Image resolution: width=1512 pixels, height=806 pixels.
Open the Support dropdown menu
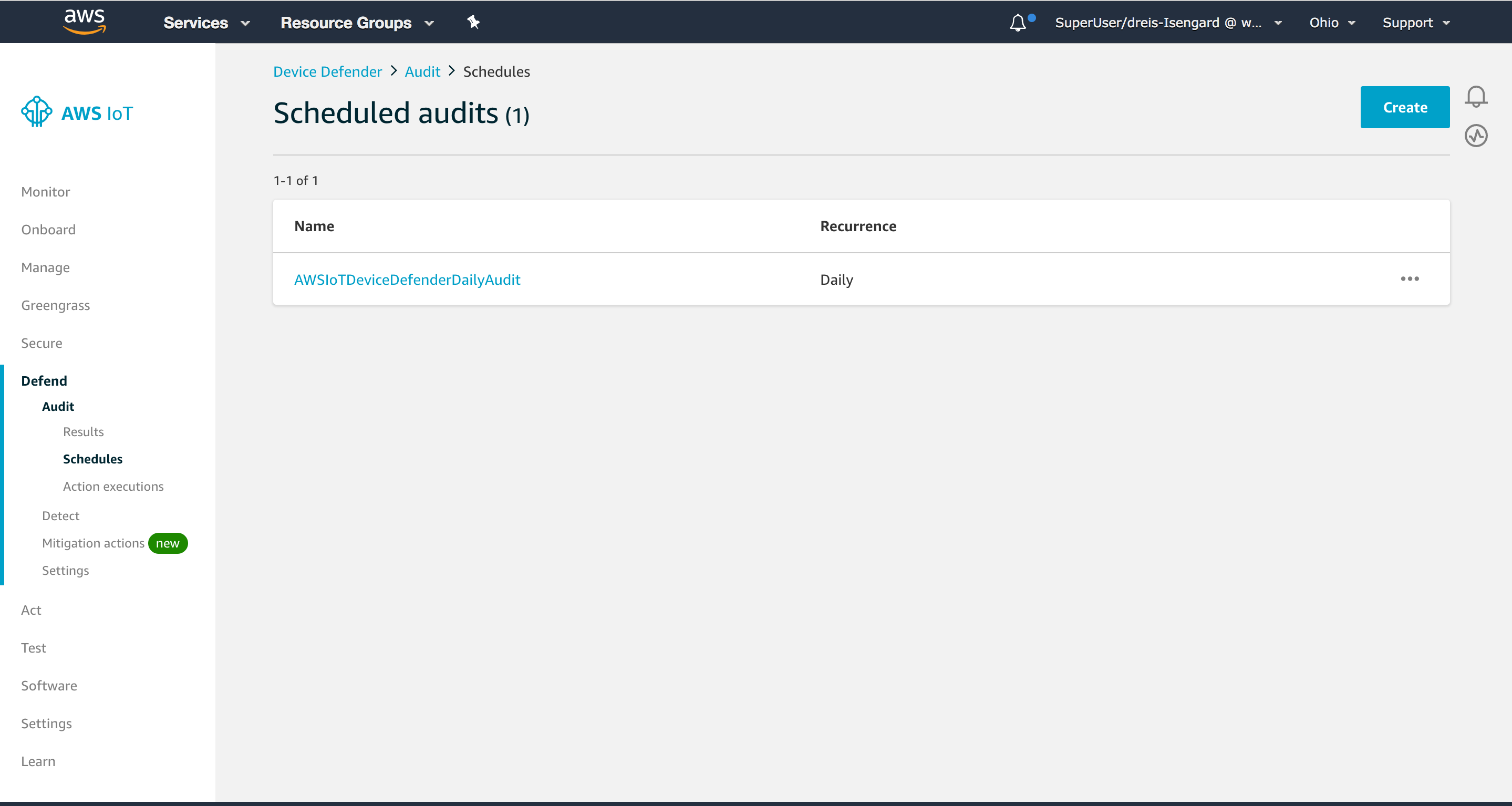(x=1416, y=23)
